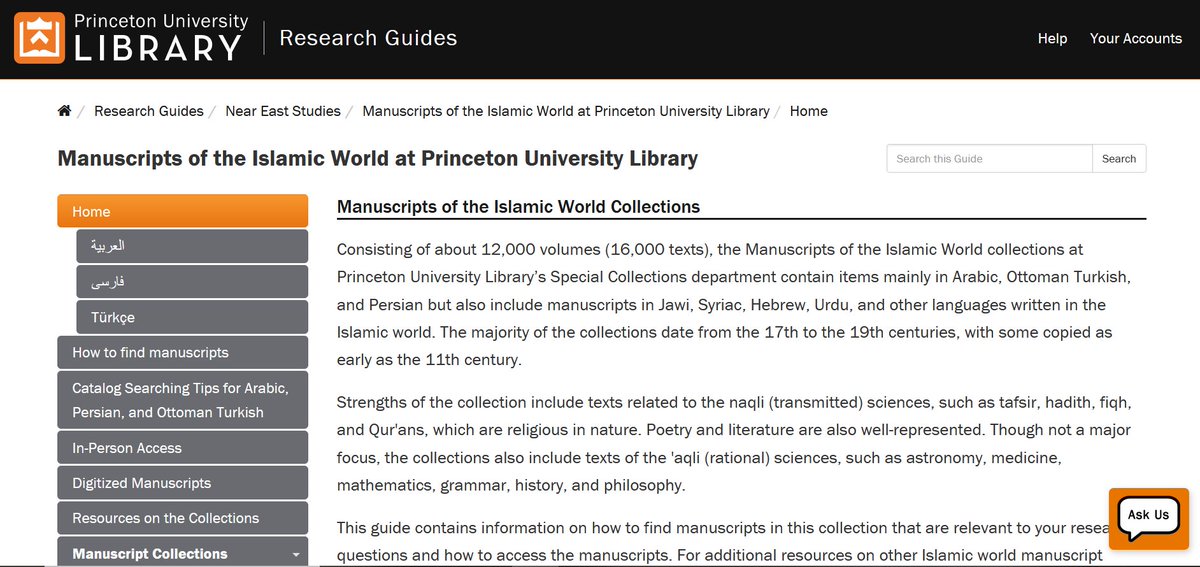The width and height of the screenshot is (1200, 567).
Task: Focus the Search this Guide field
Action: [x=989, y=159]
